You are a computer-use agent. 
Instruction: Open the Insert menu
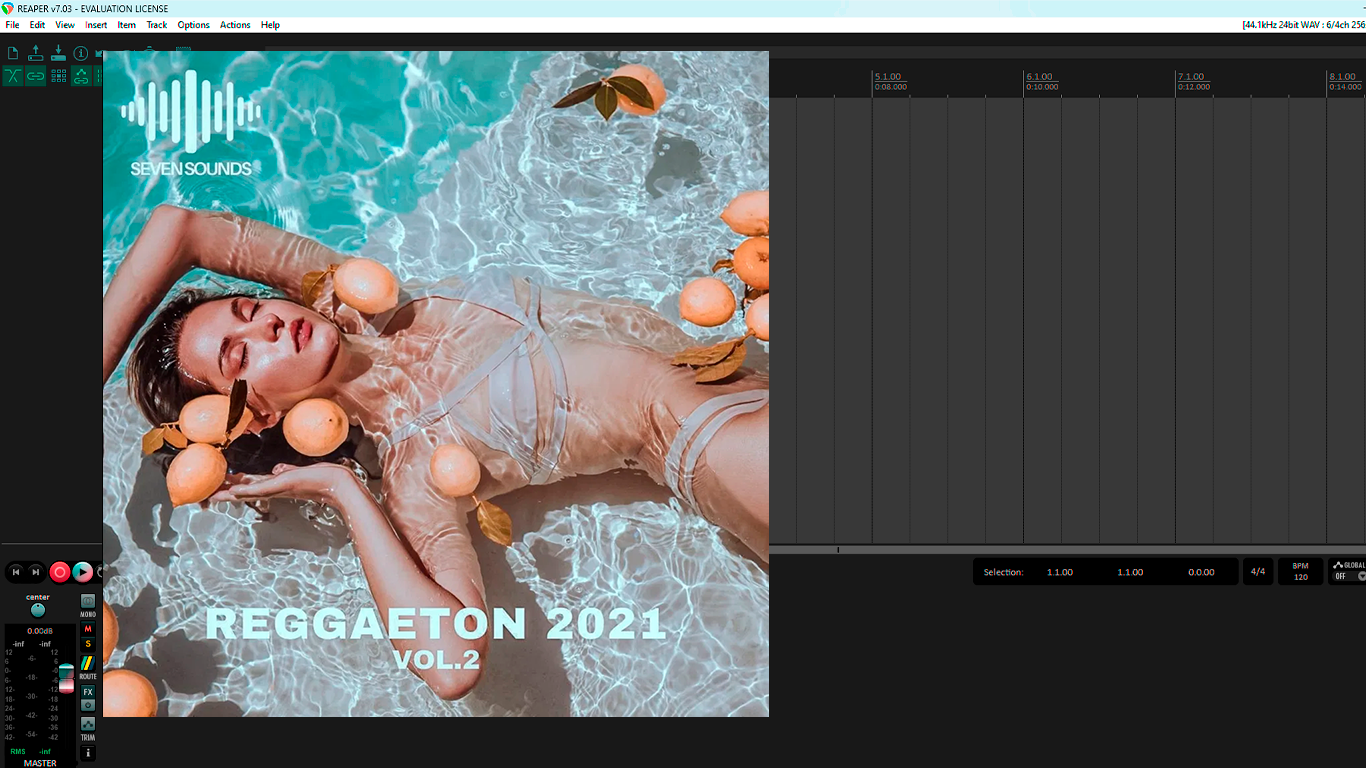(96, 25)
